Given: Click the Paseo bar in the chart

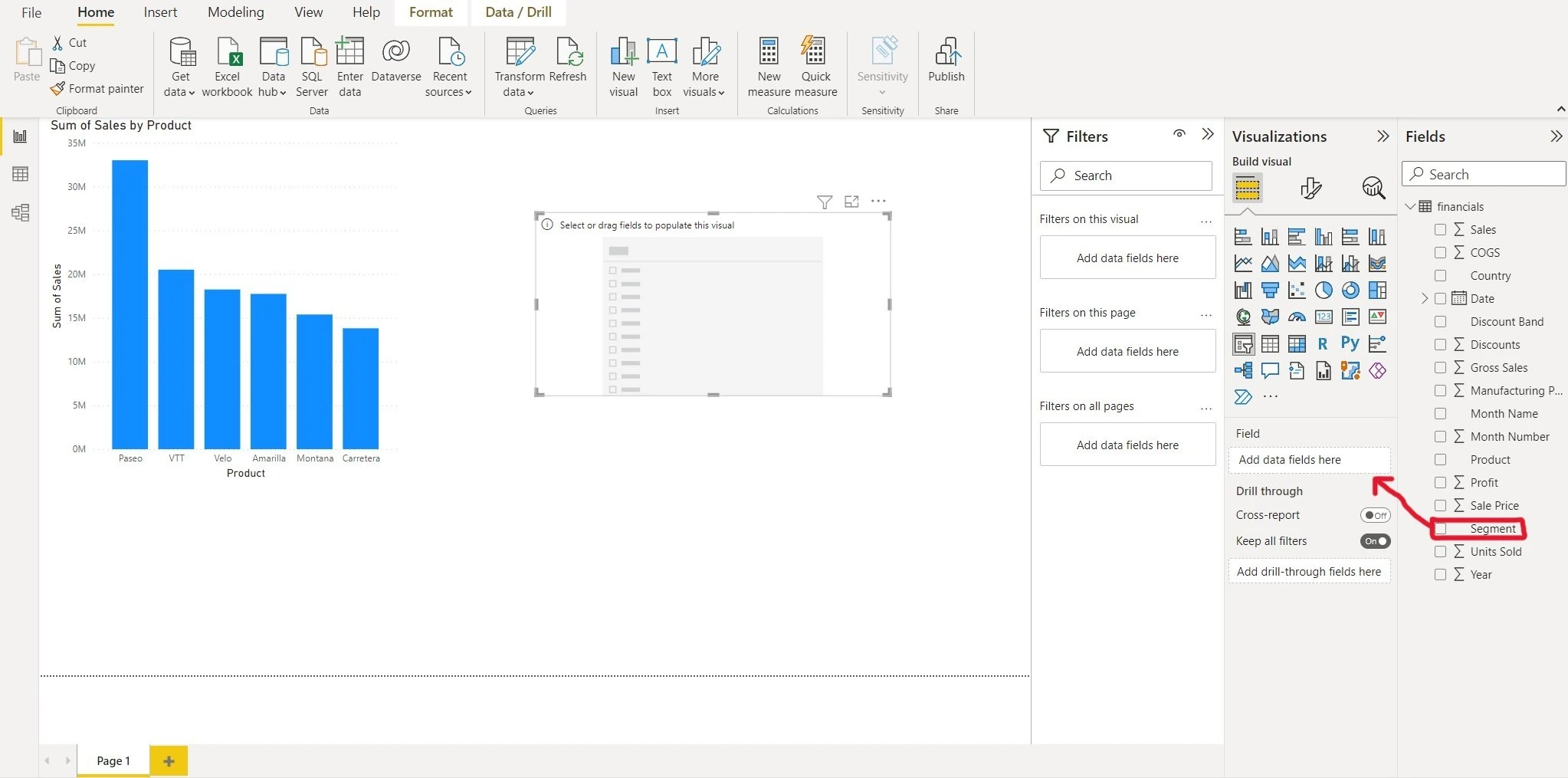Looking at the screenshot, I should click(x=130, y=304).
